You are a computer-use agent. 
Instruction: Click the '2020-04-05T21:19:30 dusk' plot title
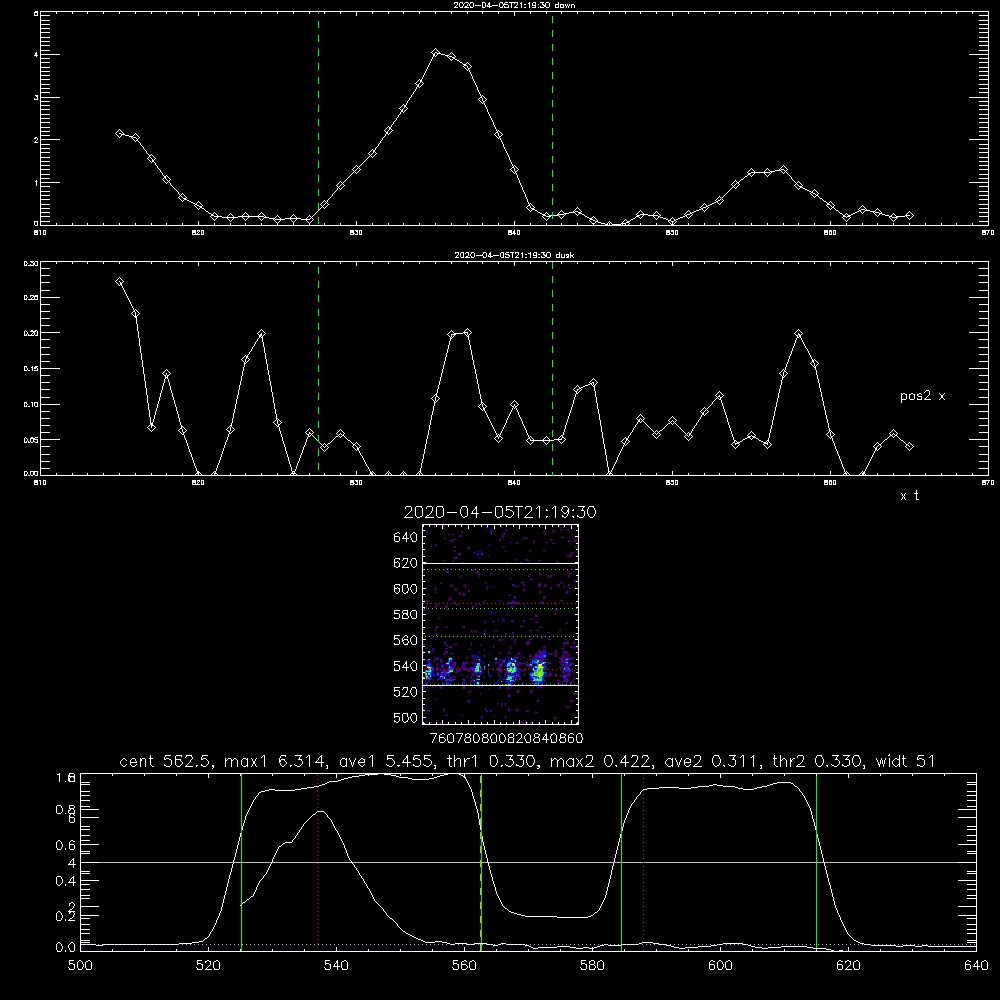(514, 255)
